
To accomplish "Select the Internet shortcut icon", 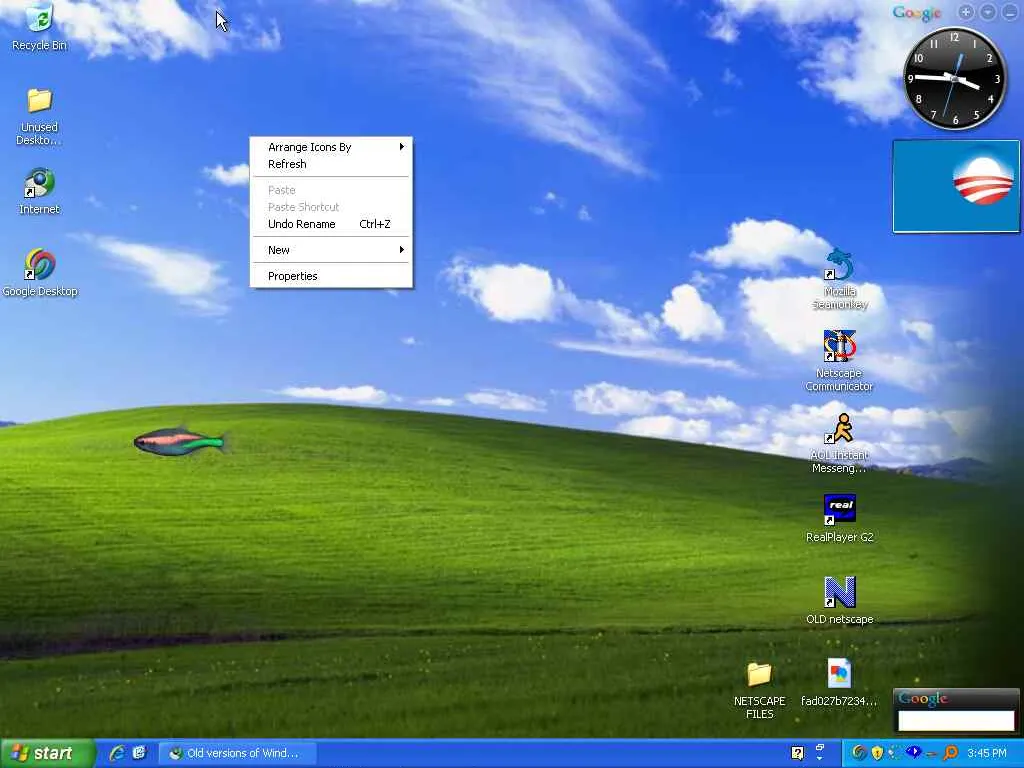I will point(39,191).
